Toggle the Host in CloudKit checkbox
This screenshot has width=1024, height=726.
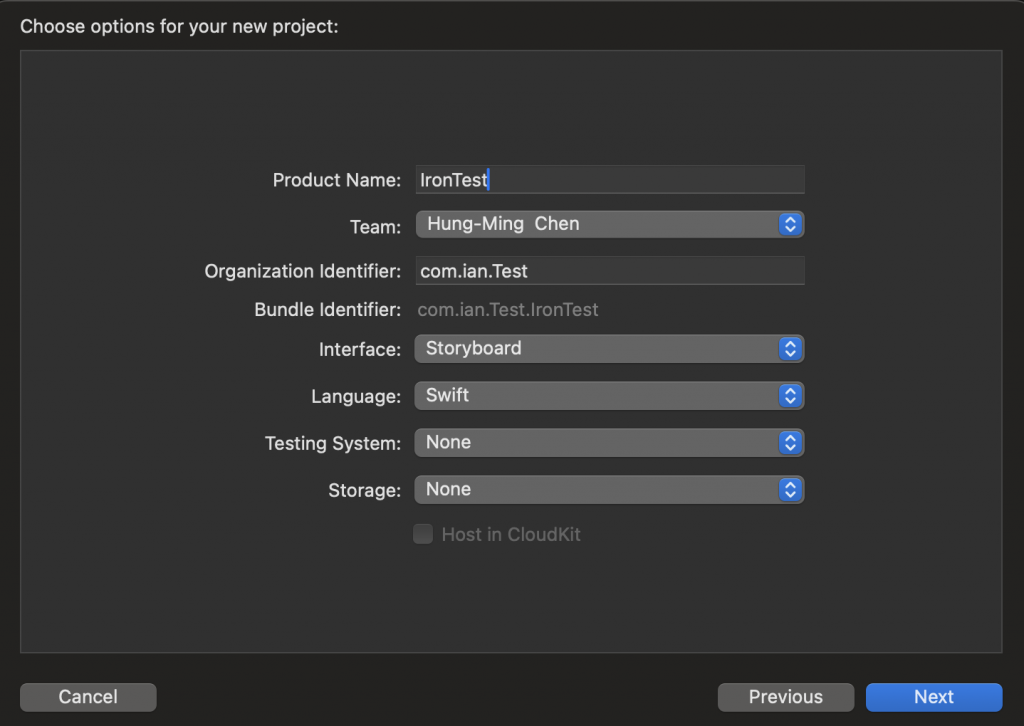pos(423,534)
